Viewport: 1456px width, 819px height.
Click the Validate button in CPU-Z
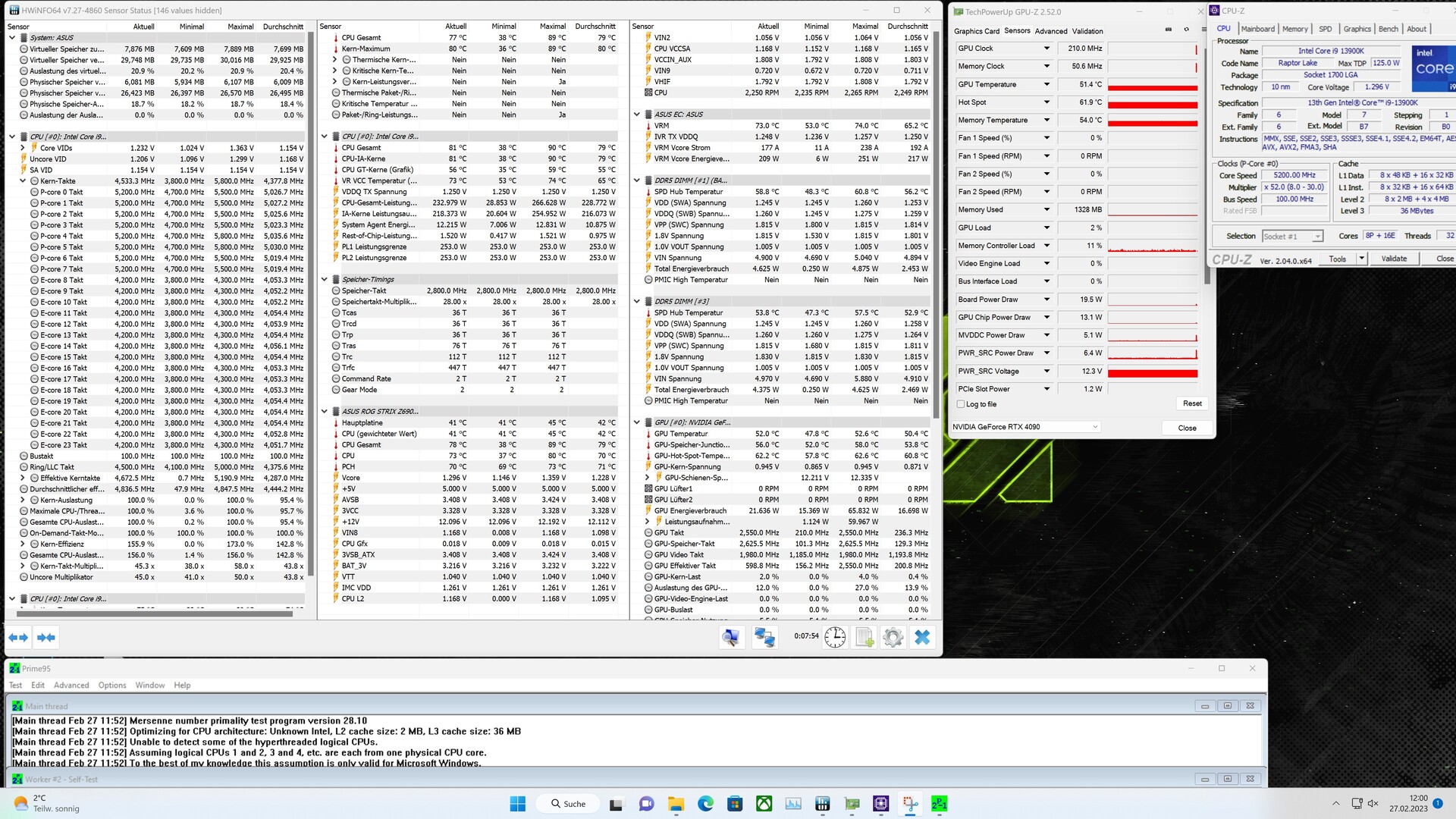tap(1394, 259)
